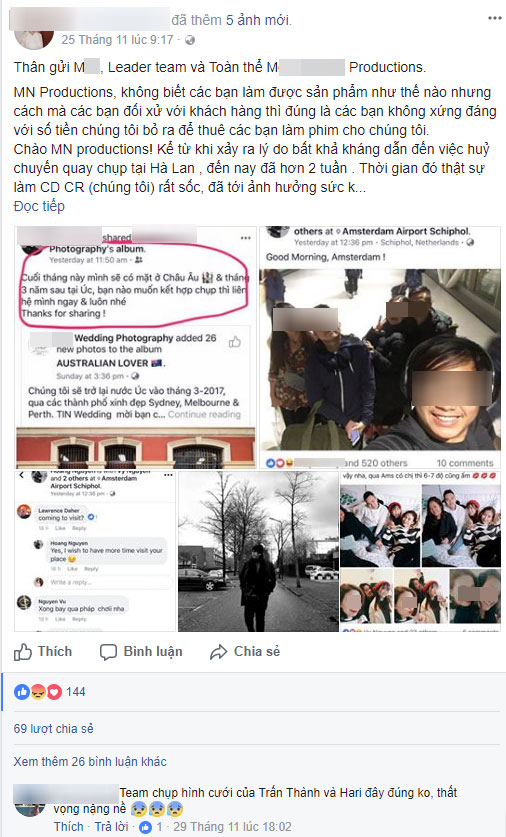Open the 25 Tháng 11 lúc 9:17 timestamp

pyautogui.click(x=117, y=40)
